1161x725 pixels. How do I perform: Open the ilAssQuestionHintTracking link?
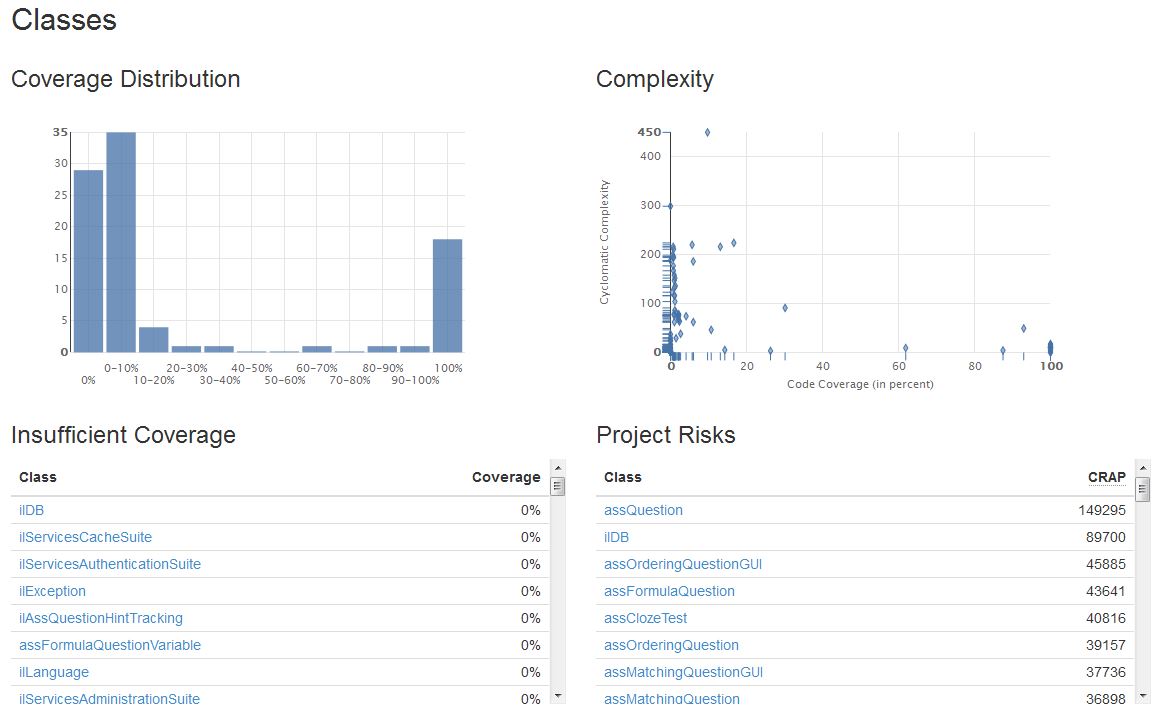tap(101, 618)
